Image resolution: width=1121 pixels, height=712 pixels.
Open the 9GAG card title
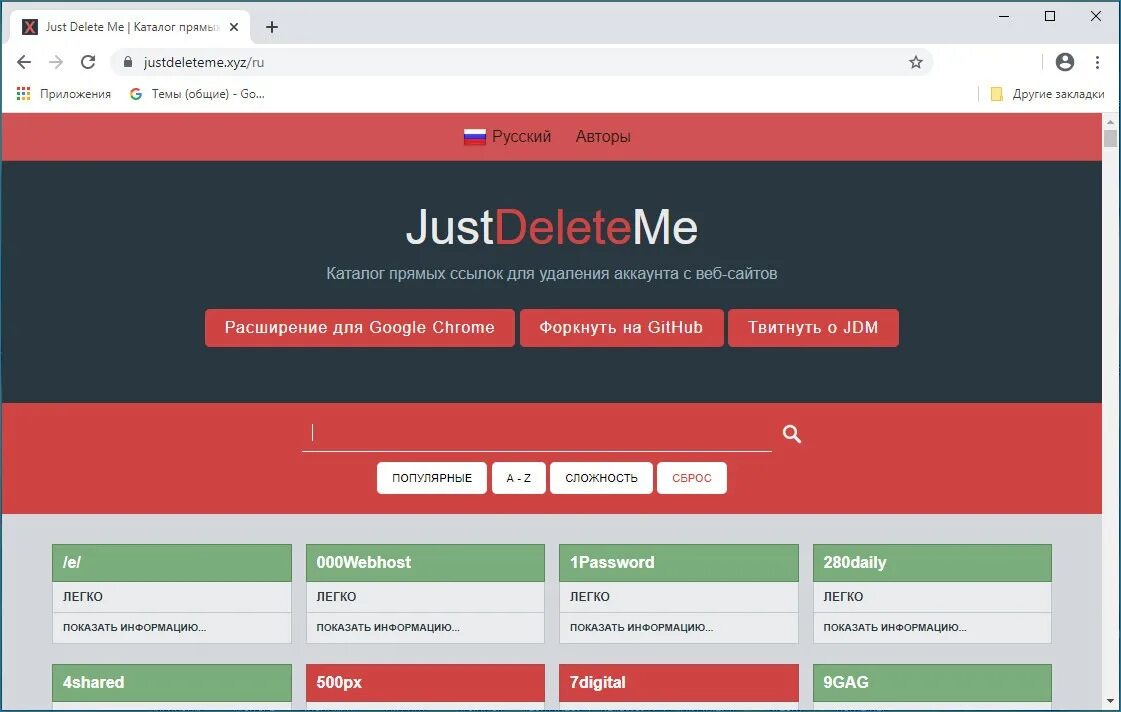pos(932,683)
